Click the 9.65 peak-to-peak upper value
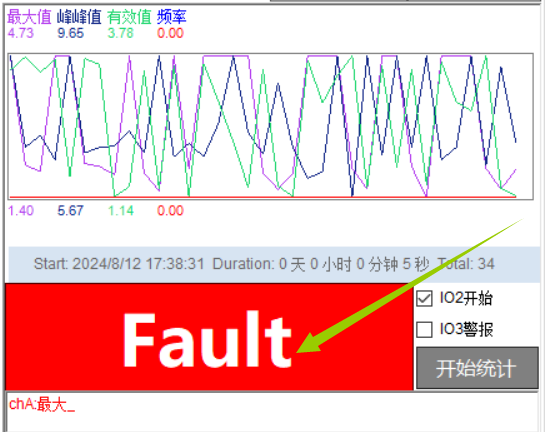 (71, 33)
